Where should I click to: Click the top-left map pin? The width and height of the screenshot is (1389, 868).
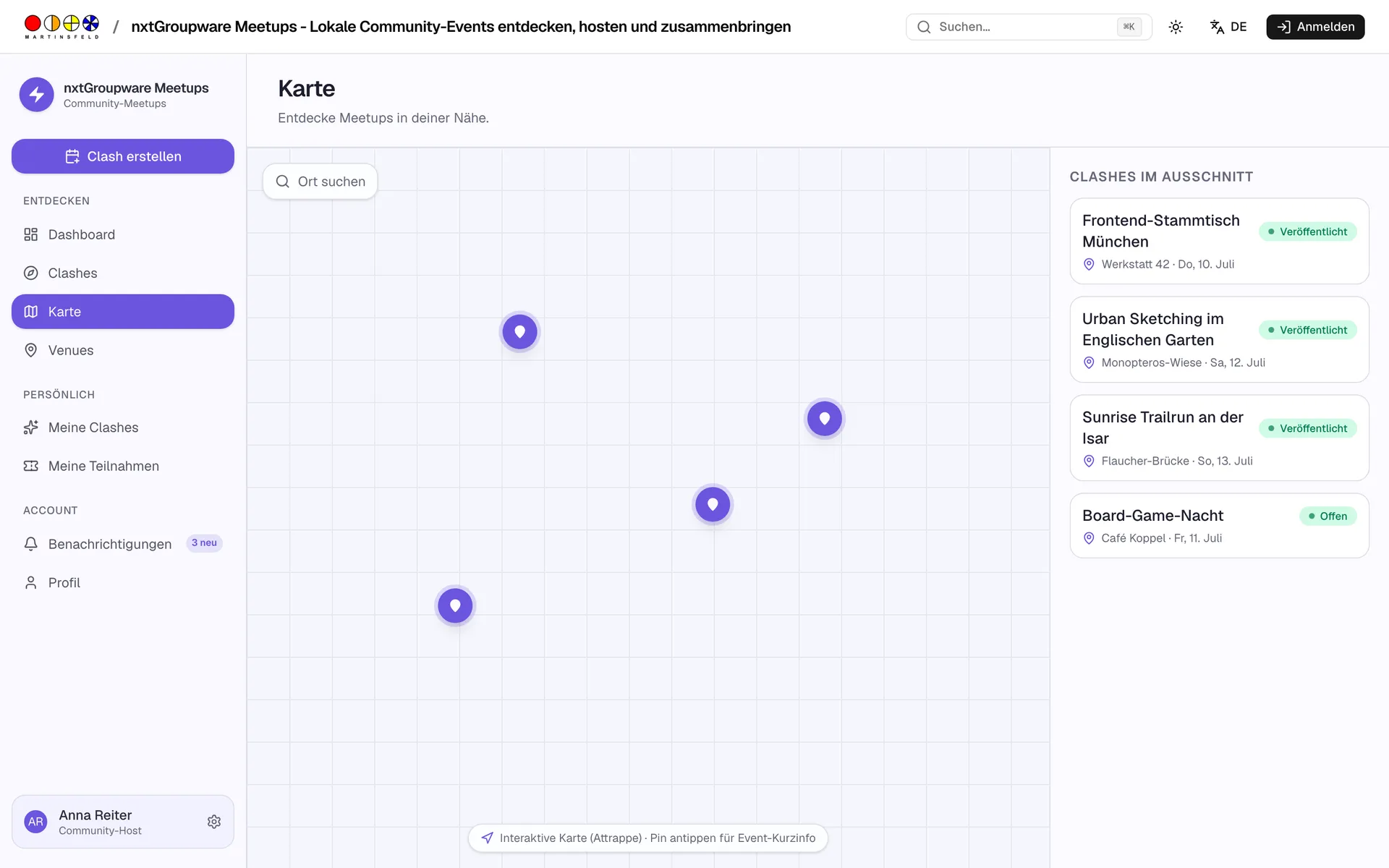tap(519, 332)
